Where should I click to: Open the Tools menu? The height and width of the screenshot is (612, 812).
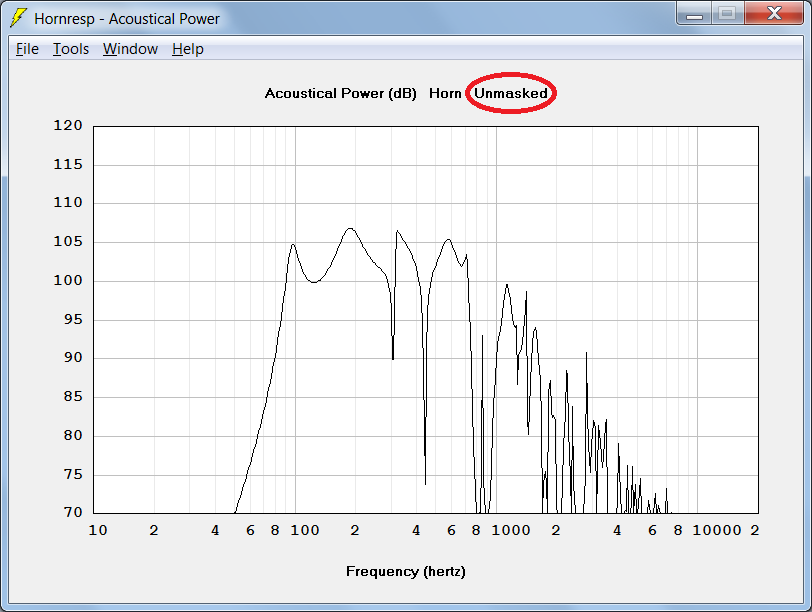(71, 49)
